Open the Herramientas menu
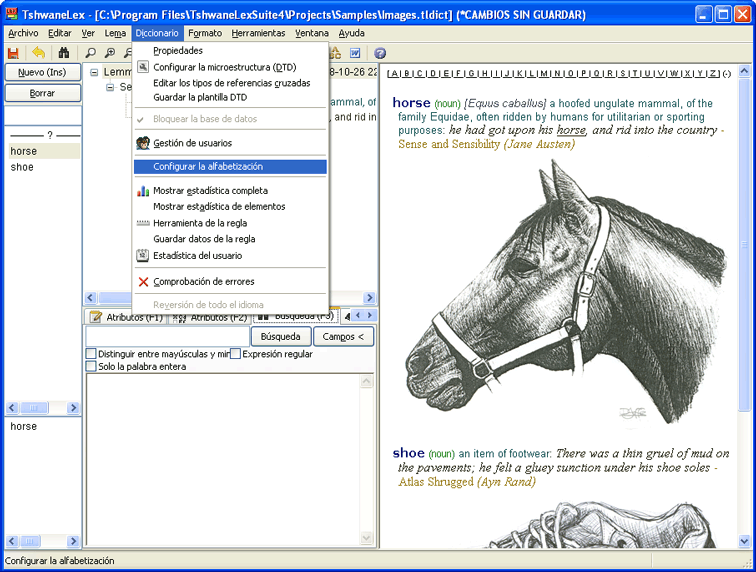This screenshot has height=572, width=756. coord(258,33)
